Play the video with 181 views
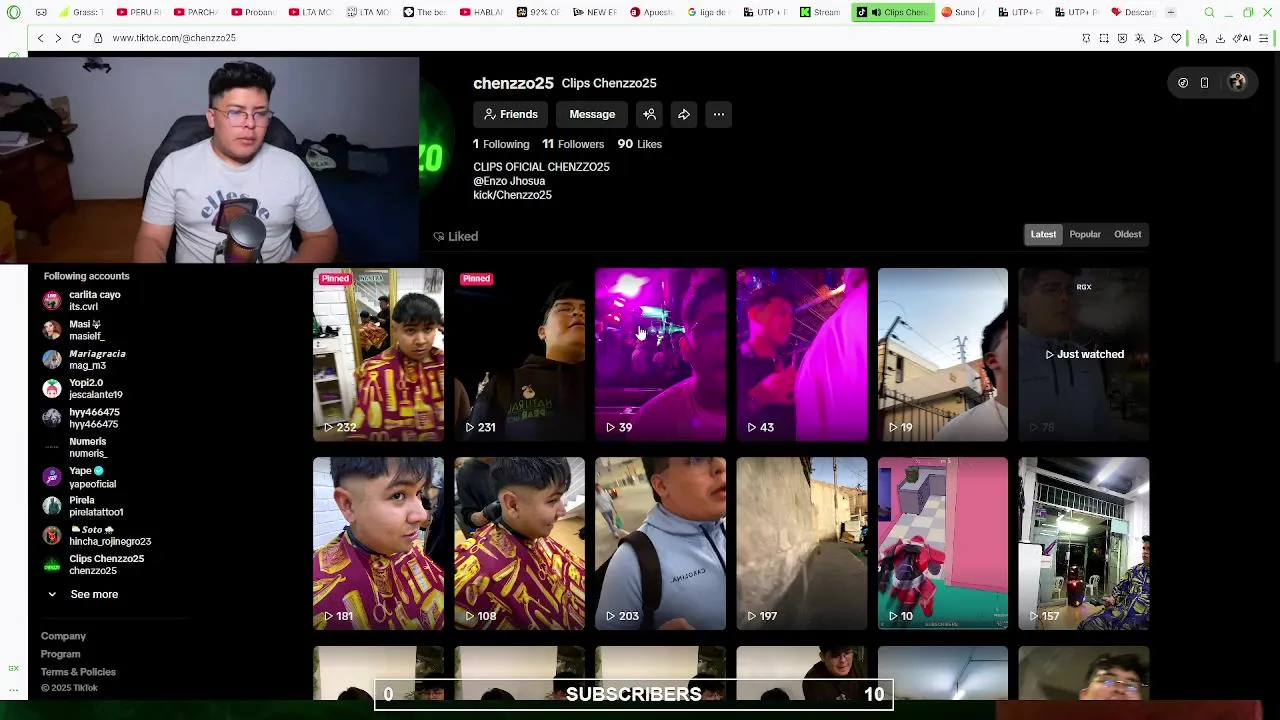The height and width of the screenshot is (720, 1280). pyautogui.click(x=378, y=543)
